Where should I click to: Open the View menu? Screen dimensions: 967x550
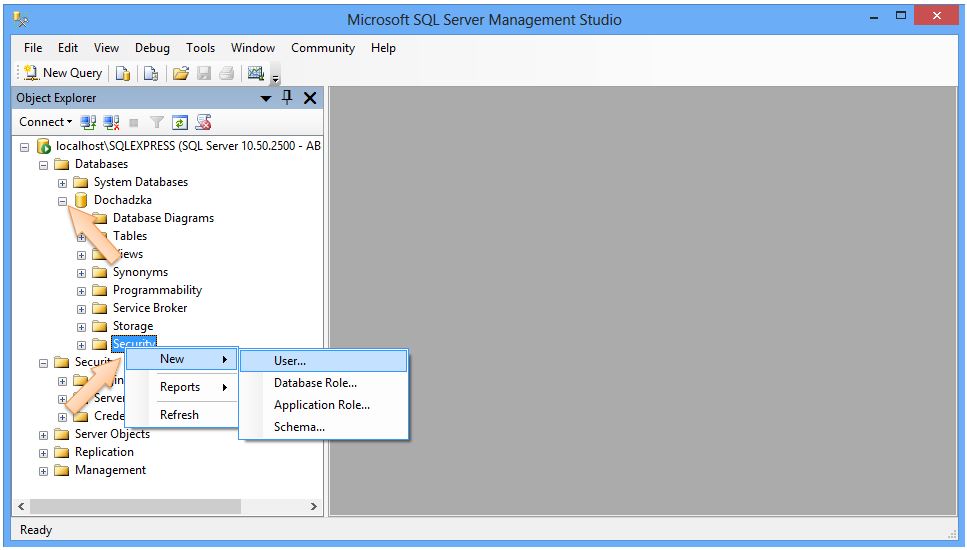click(x=106, y=48)
